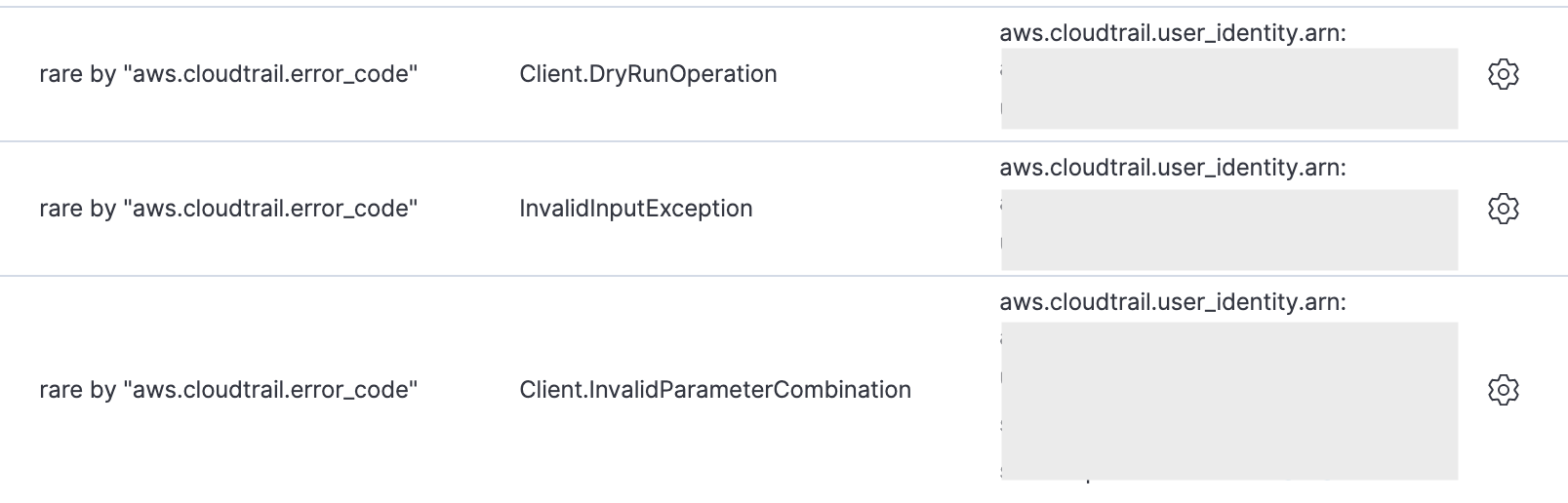
Task: Click the word 'rare' in the InvalidInputException row
Action: pos(60,210)
